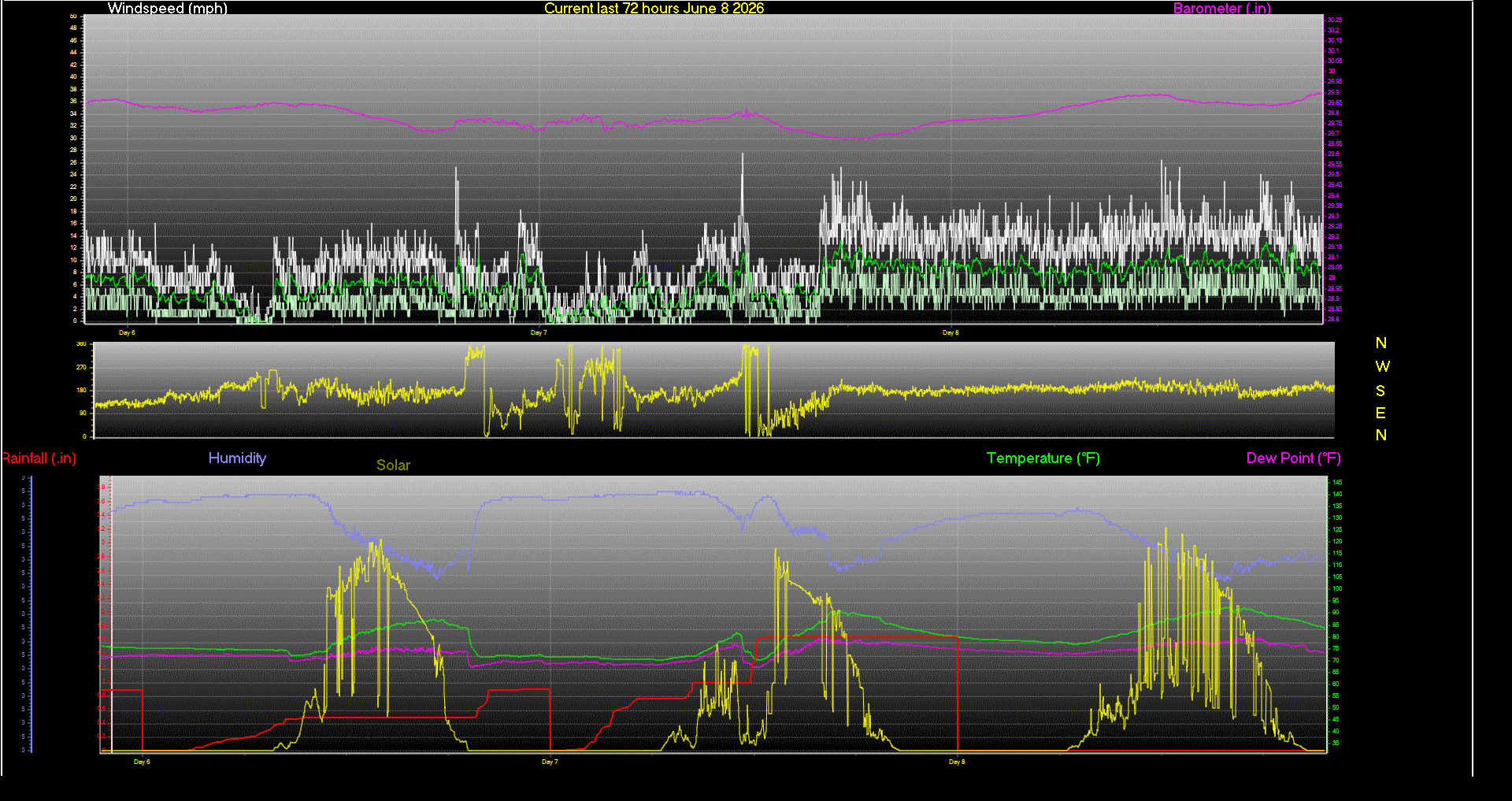Click the 36 mph windspeed axis value
The width and height of the screenshot is (1512, 801).
click(x=73, y=101)
